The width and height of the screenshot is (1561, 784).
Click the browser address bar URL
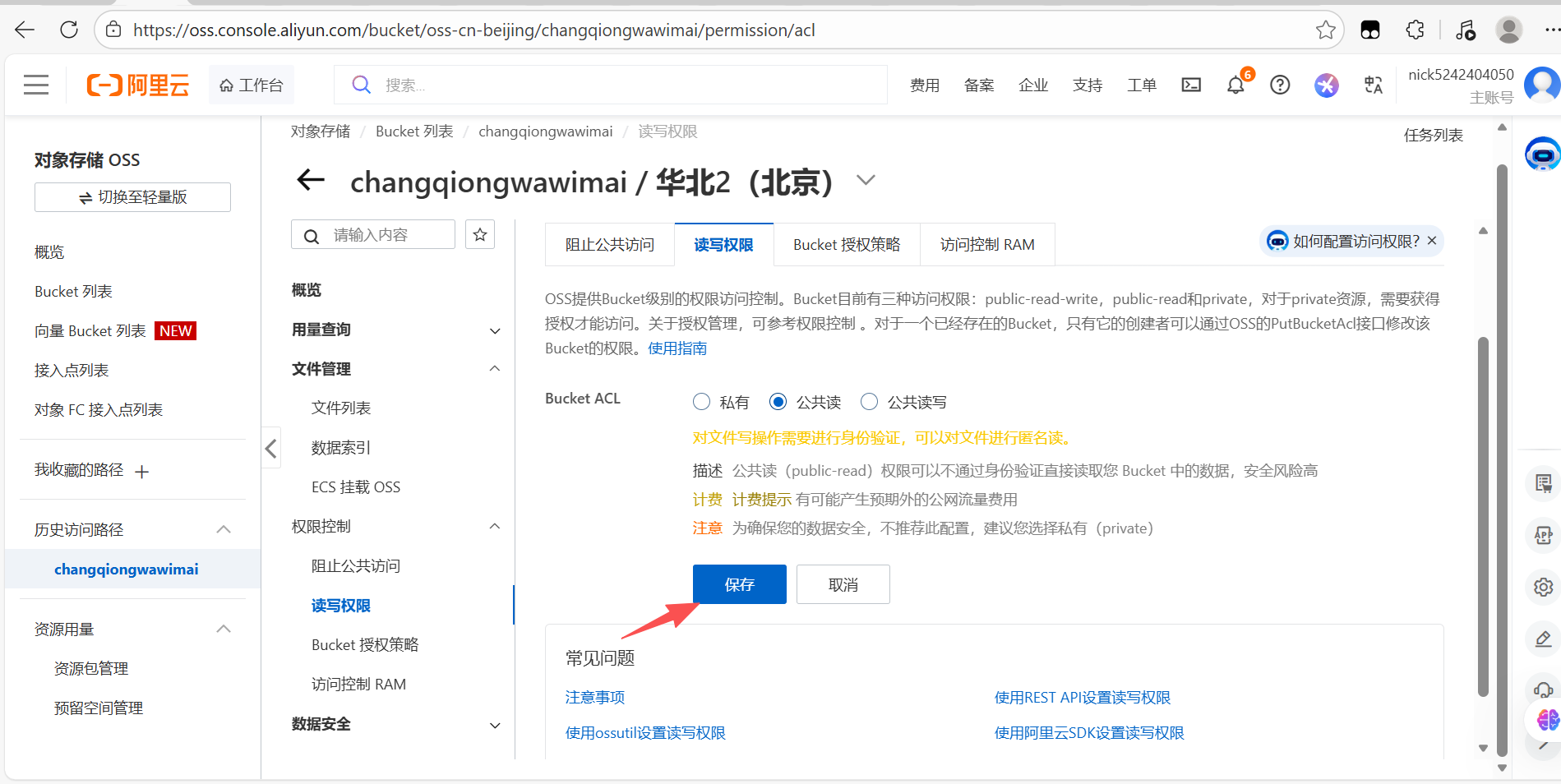tap(474, 30)
